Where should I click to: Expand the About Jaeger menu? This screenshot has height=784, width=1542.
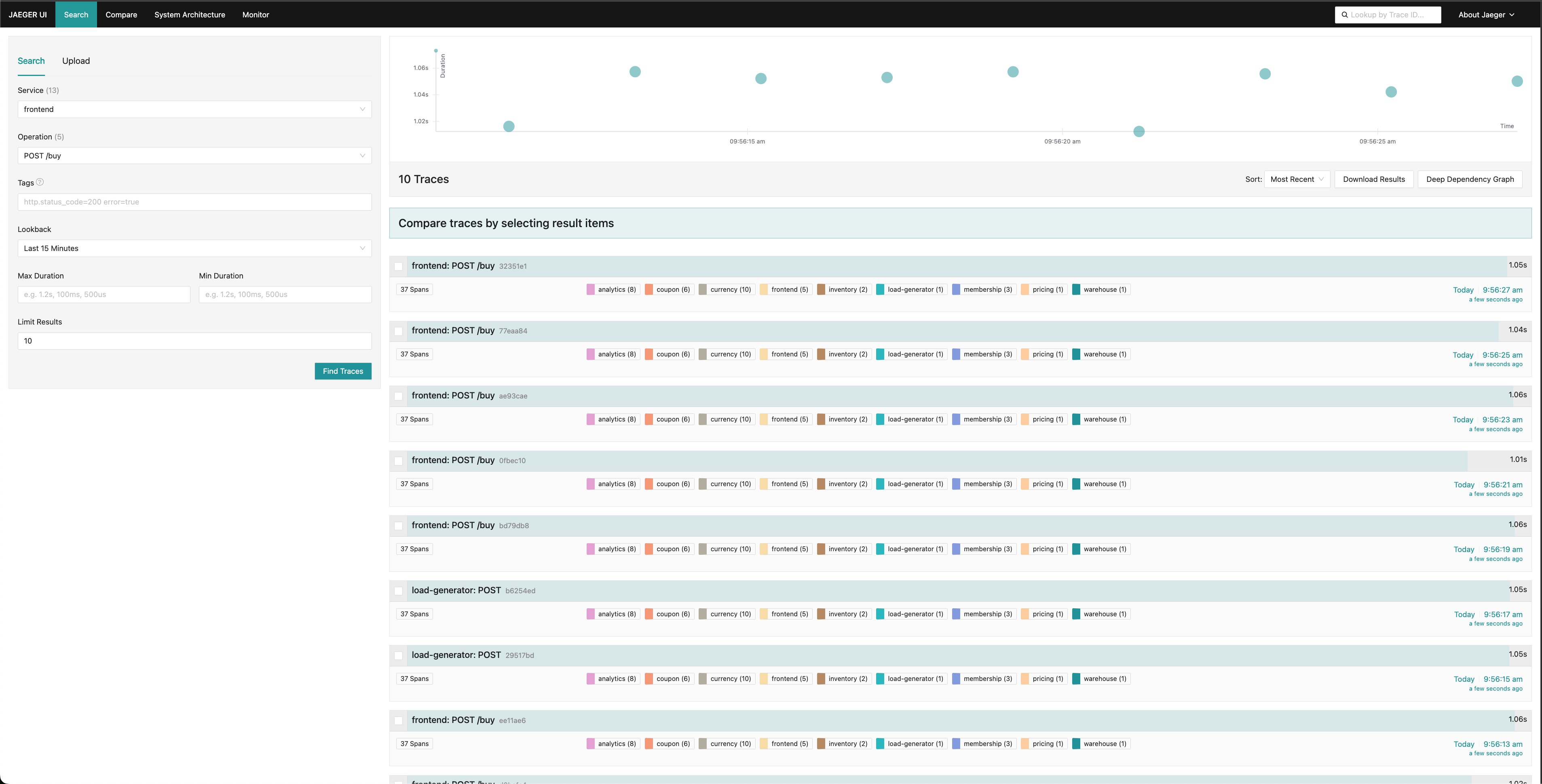[x=1486, y=15]
